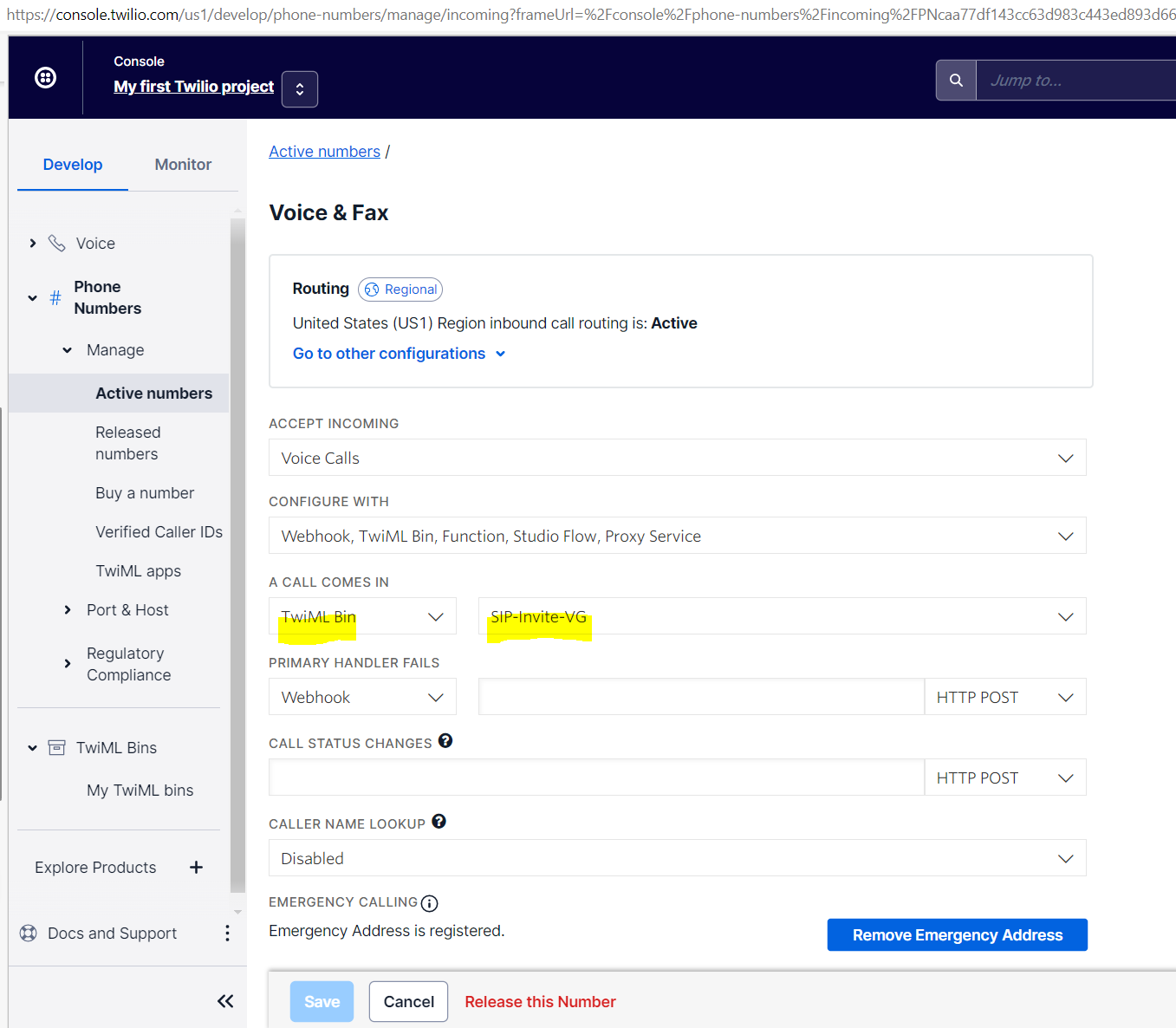Click the search magnifier icon

(956, 81)
